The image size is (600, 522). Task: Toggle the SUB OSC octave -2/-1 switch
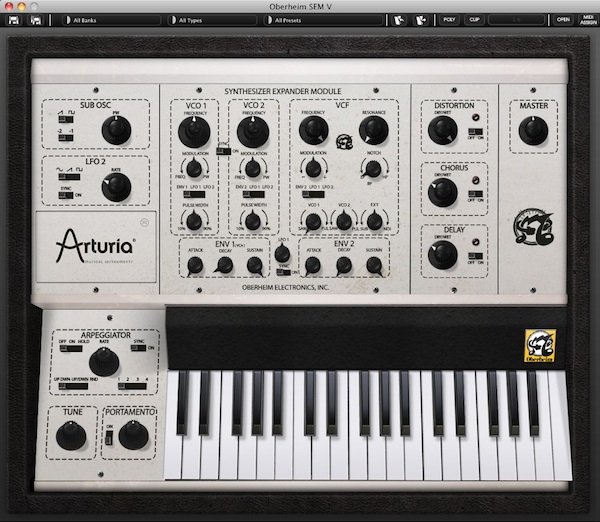coord(66,138)
